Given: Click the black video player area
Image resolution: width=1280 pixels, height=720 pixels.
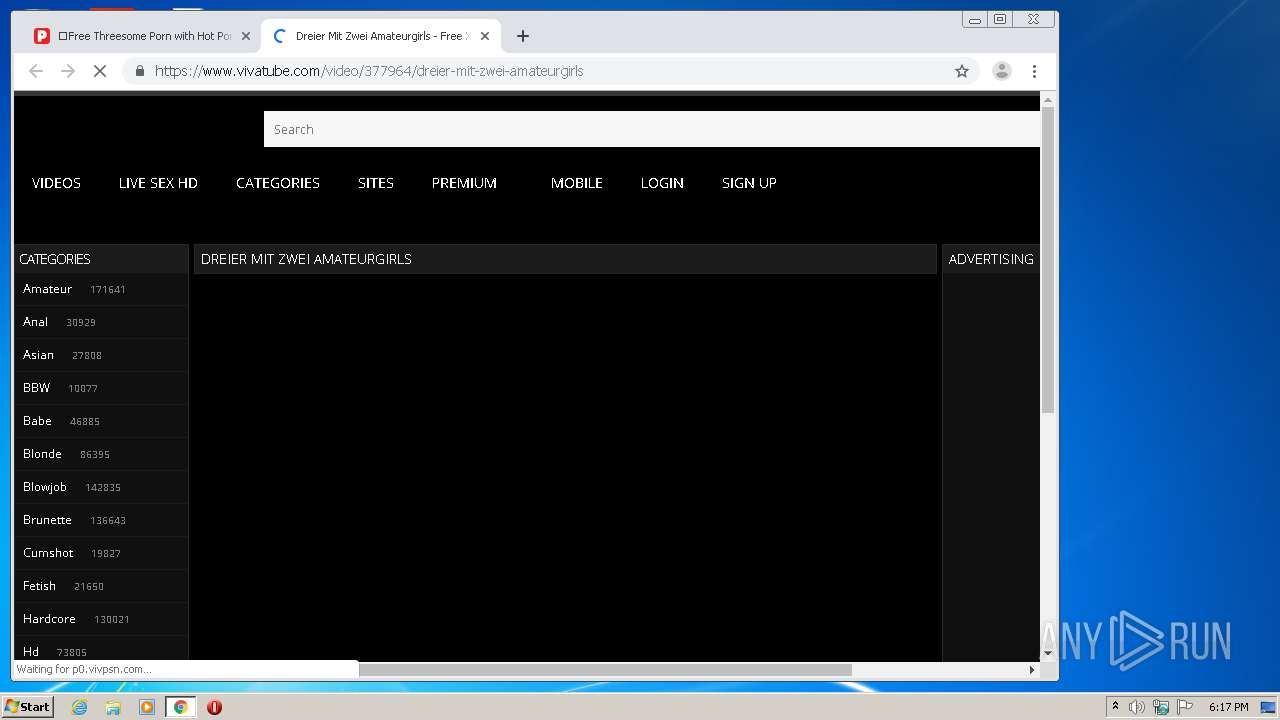Looking at the screenshot, I should pos(565,467).
